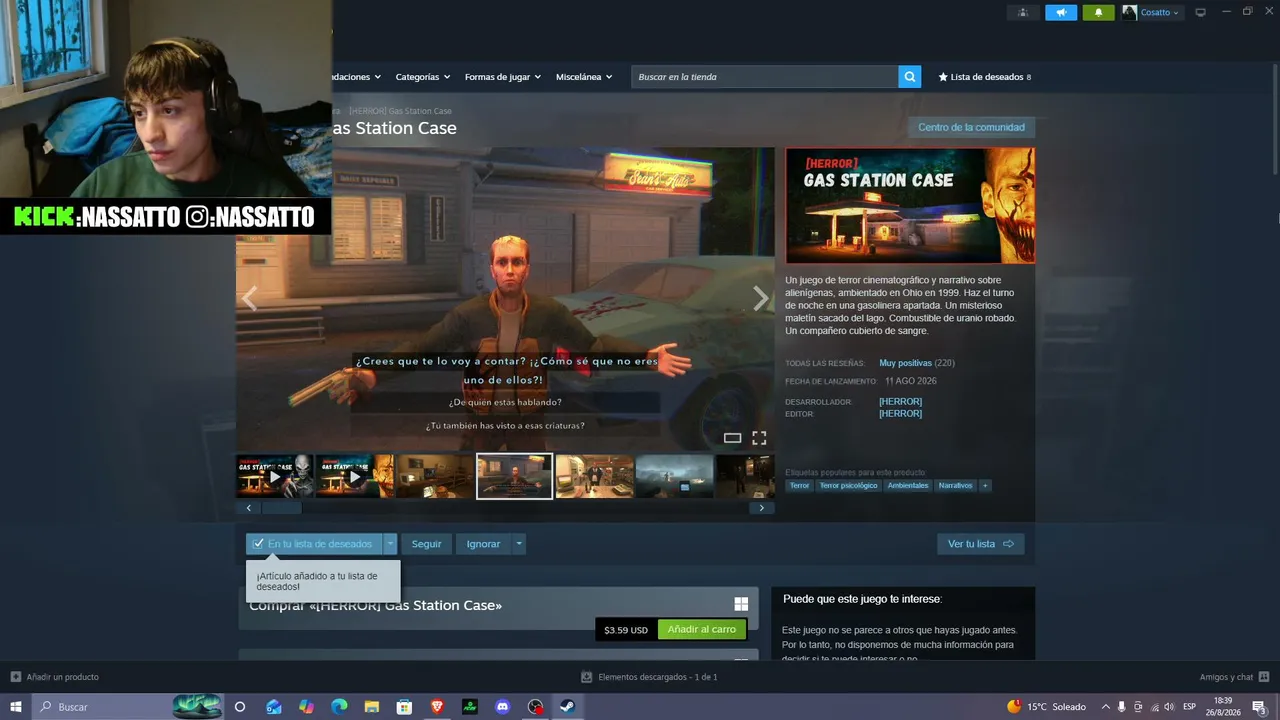Click the Gas Station Case header image
The width and height of the screenshot is (1280, 720).
(910, 206)
